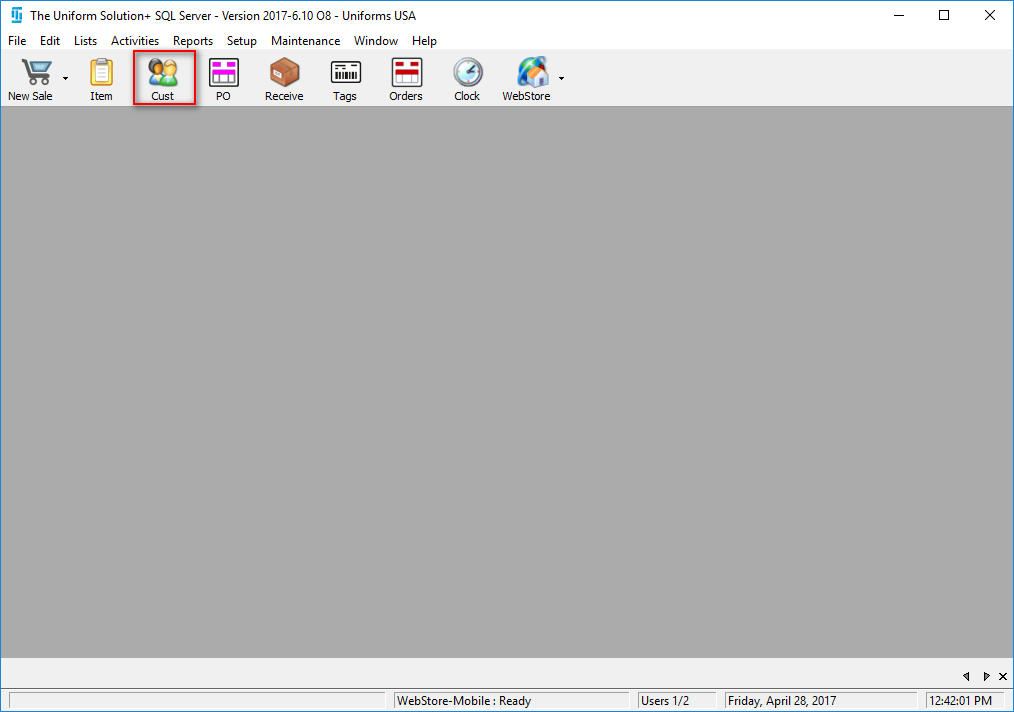
Task: Open the Orders toolbar icon
Action: (x=406, y=73)
